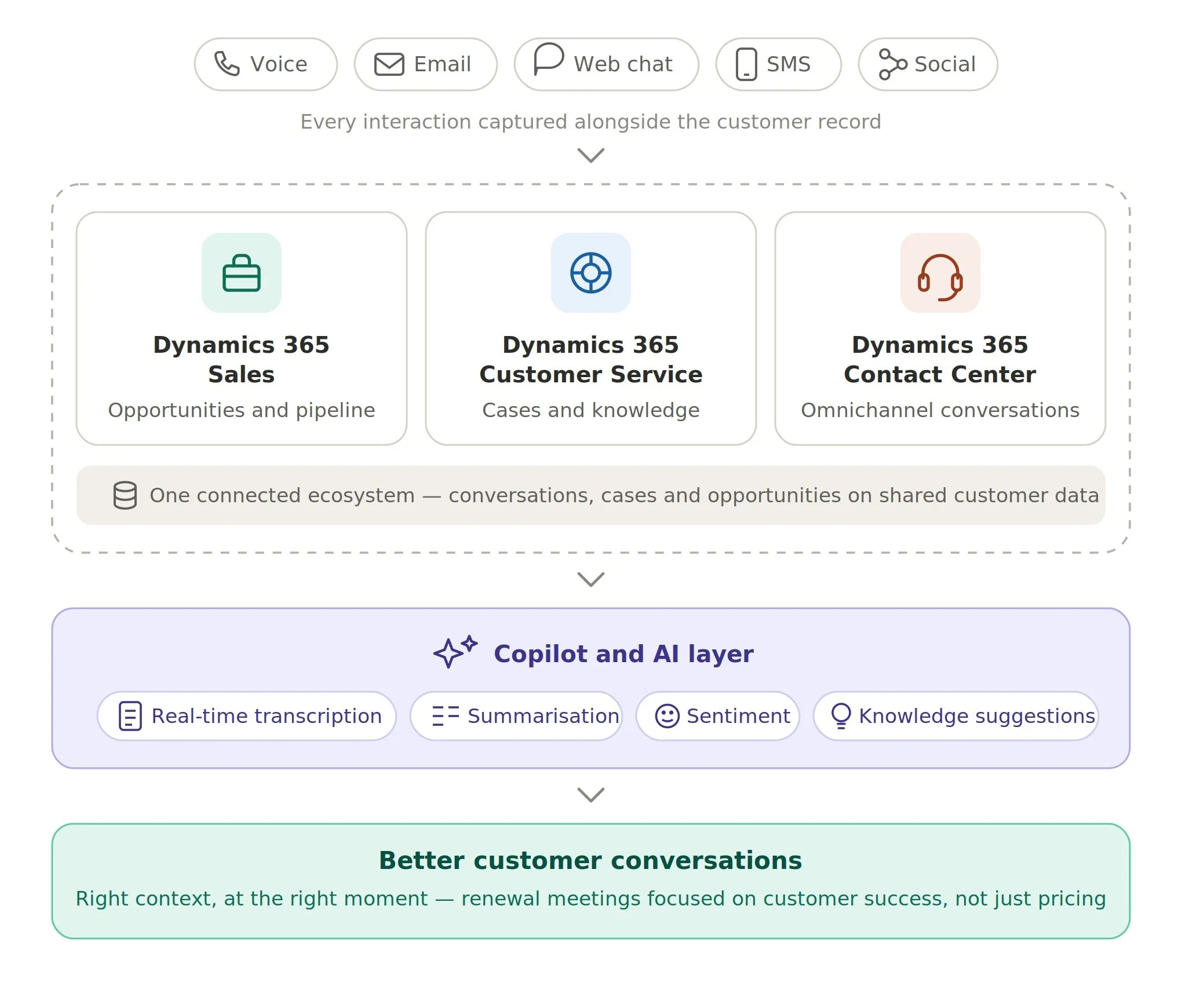Click the sparkle Copilot icon
The height and width of the screenshot is (1008, 1182).
(455, 652)
